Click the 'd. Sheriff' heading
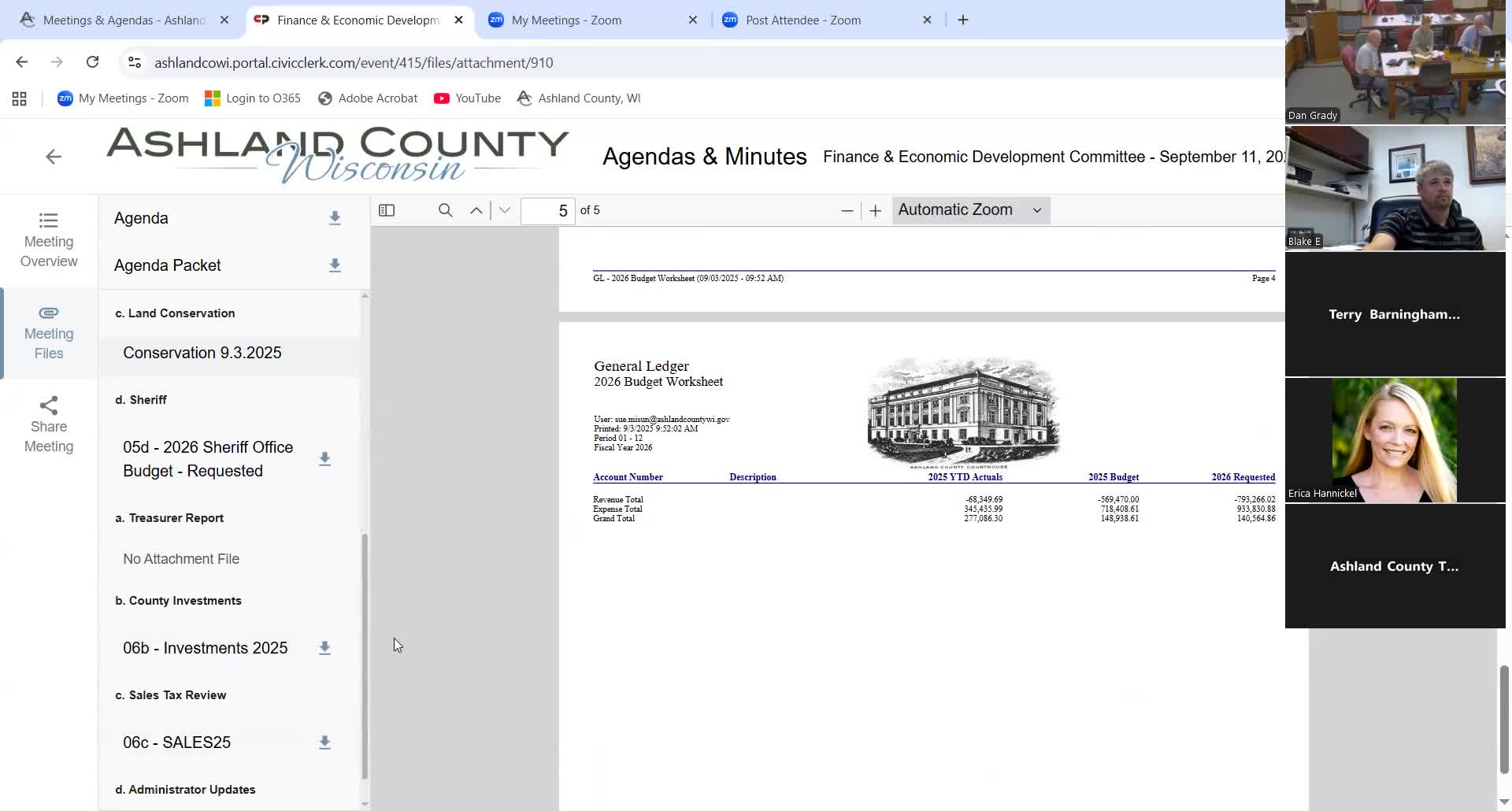 pyautogui.click(x=141, y=400)
